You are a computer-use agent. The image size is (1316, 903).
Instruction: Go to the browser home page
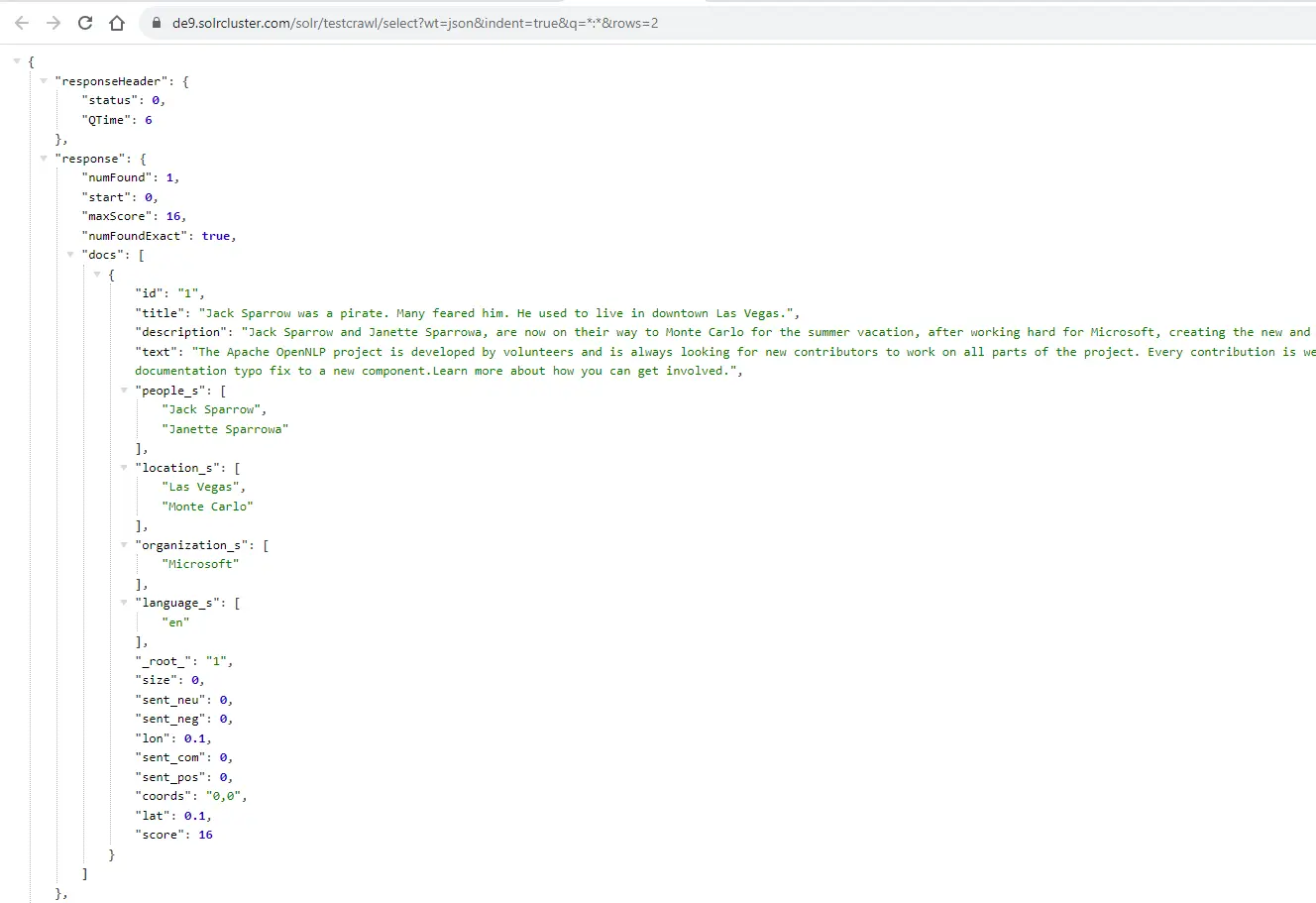point(117,23)
